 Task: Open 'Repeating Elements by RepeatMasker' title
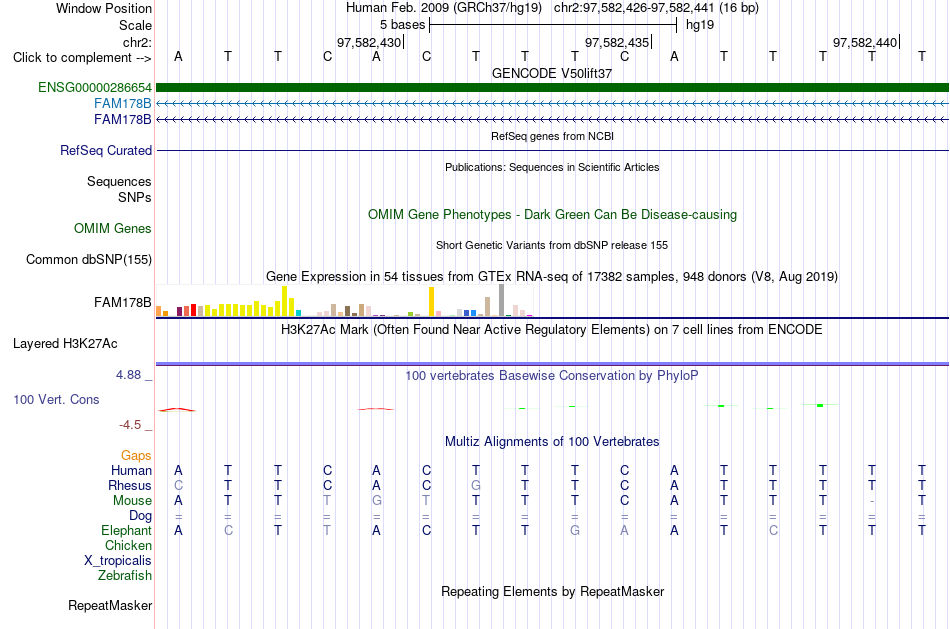coord(552,591)
